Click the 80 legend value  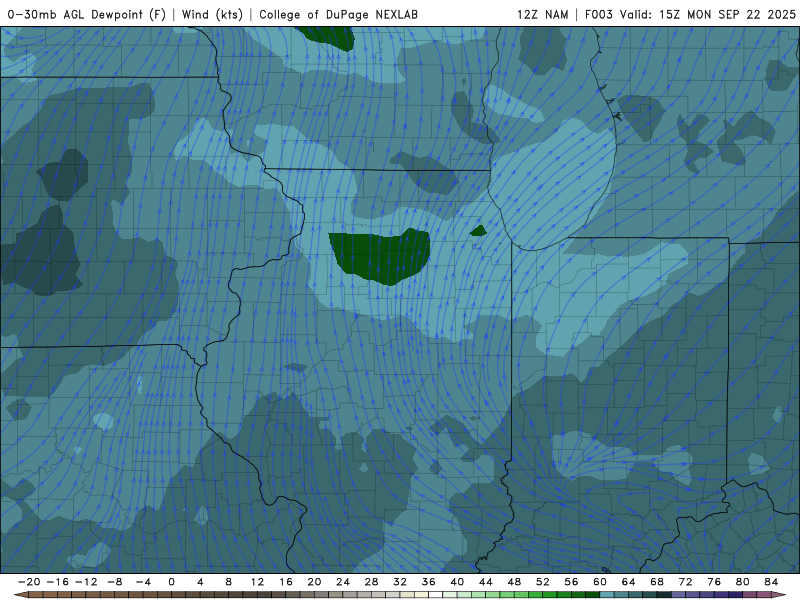point(743,582)
